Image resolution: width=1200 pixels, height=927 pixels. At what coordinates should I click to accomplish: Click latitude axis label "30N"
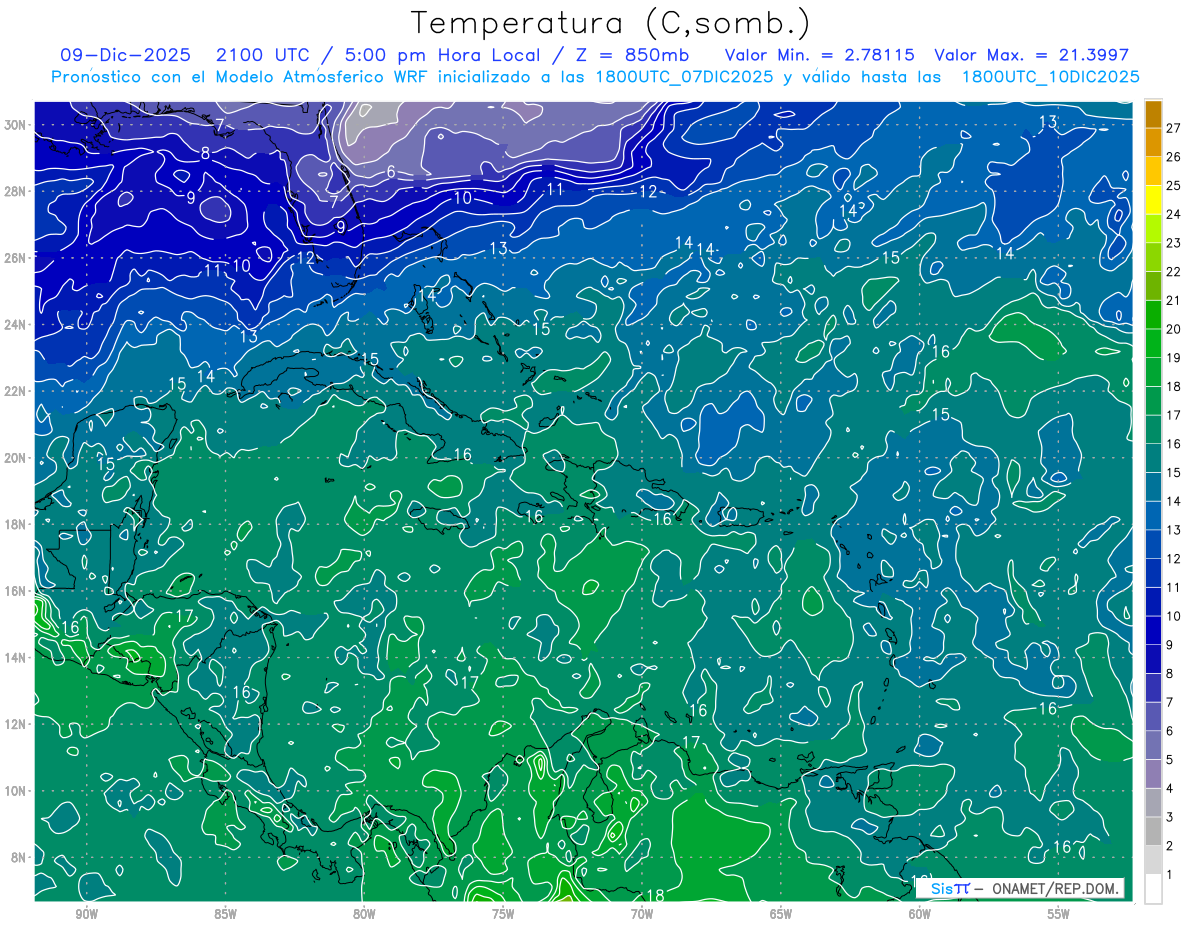(x=16, y=124)
